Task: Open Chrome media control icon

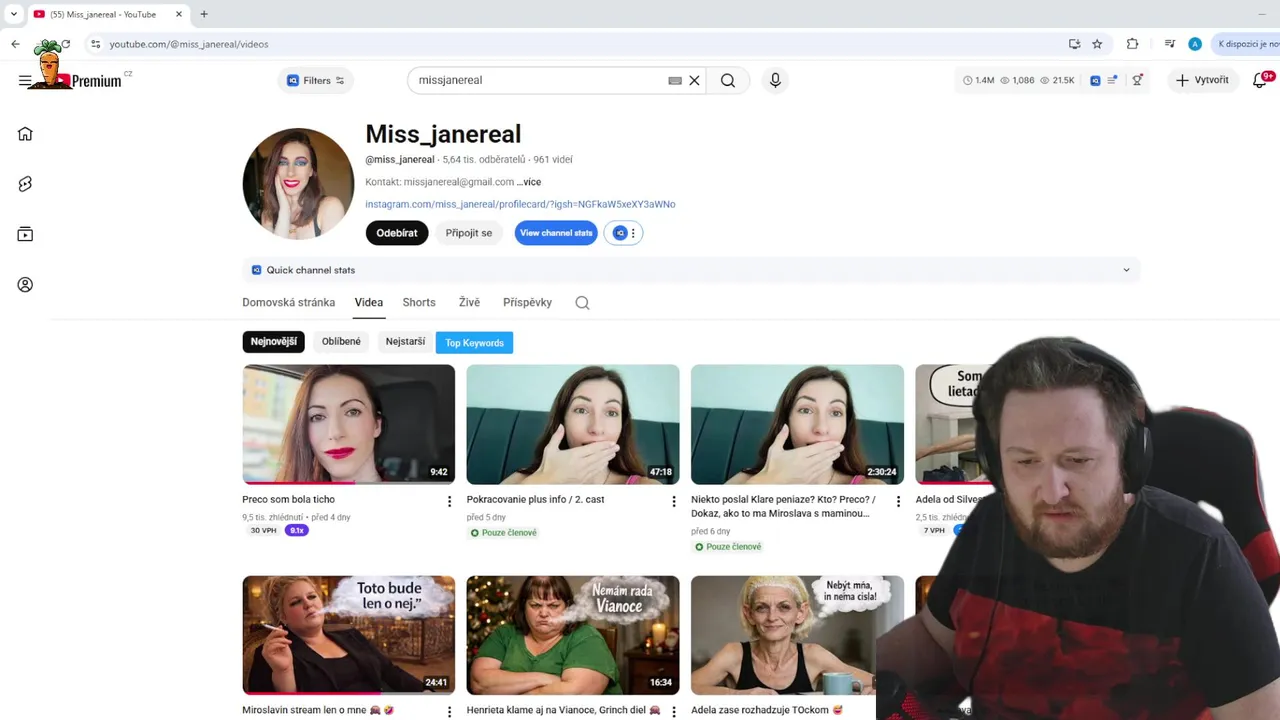Action: tap(1169, 44)
